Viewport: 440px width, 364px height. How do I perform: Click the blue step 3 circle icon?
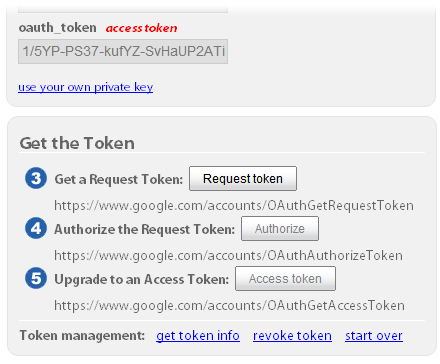click(x=36, y=178)
